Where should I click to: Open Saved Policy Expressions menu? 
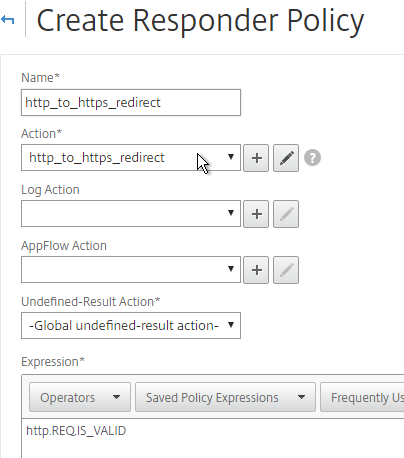225,397
